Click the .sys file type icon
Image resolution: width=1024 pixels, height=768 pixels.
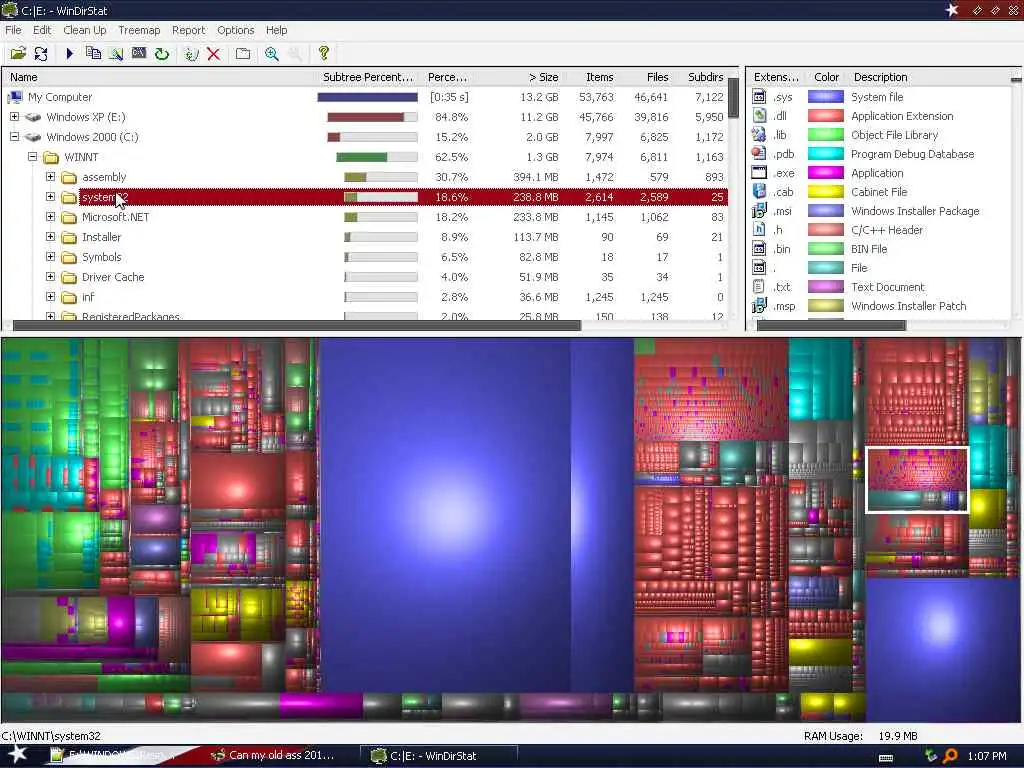tap(759, 97)
